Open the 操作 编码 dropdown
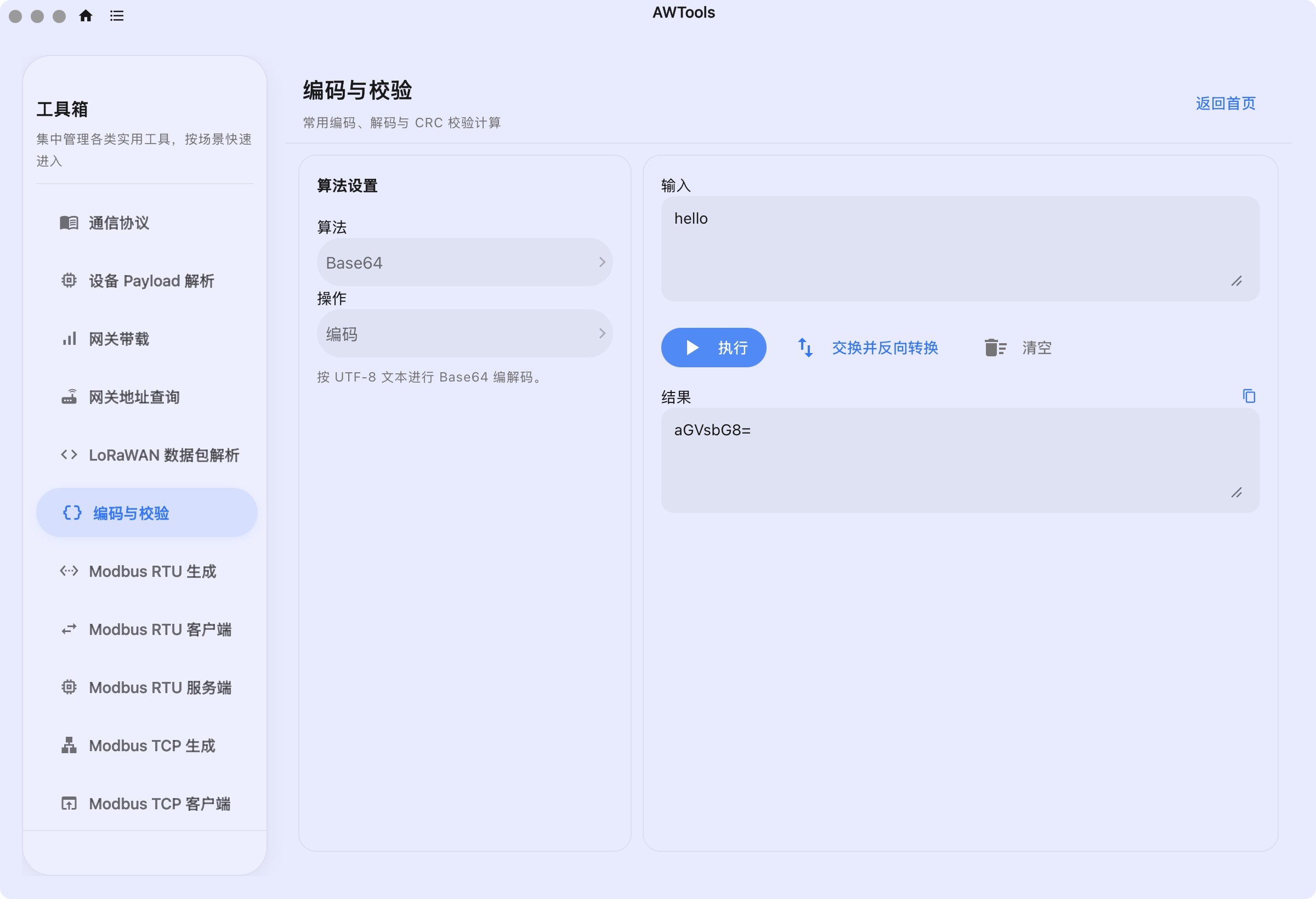The width and height of the screenshot is (1316, 899). tap(464, 333)
